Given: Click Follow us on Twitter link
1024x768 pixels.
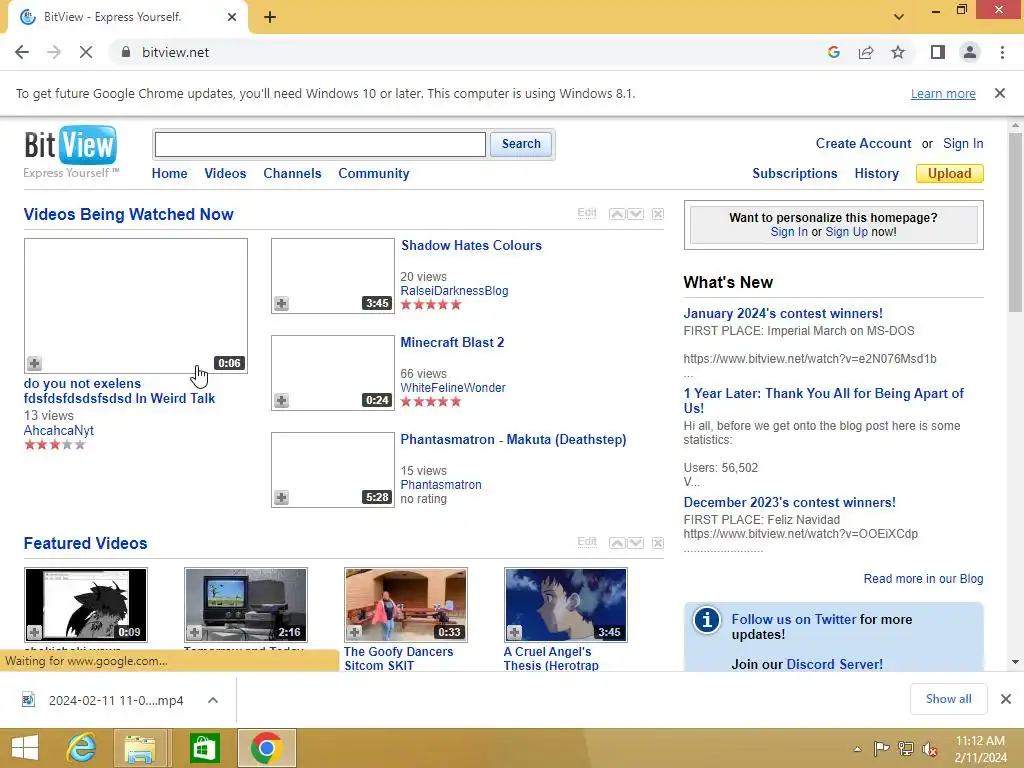Looking at the screenshot, I should pos(793,619).
